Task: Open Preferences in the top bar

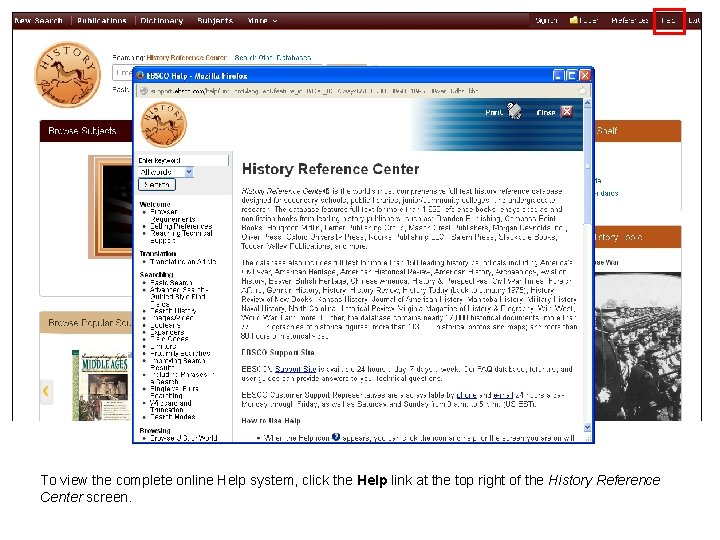Action: pyautogui.click(x=629, y=21)
